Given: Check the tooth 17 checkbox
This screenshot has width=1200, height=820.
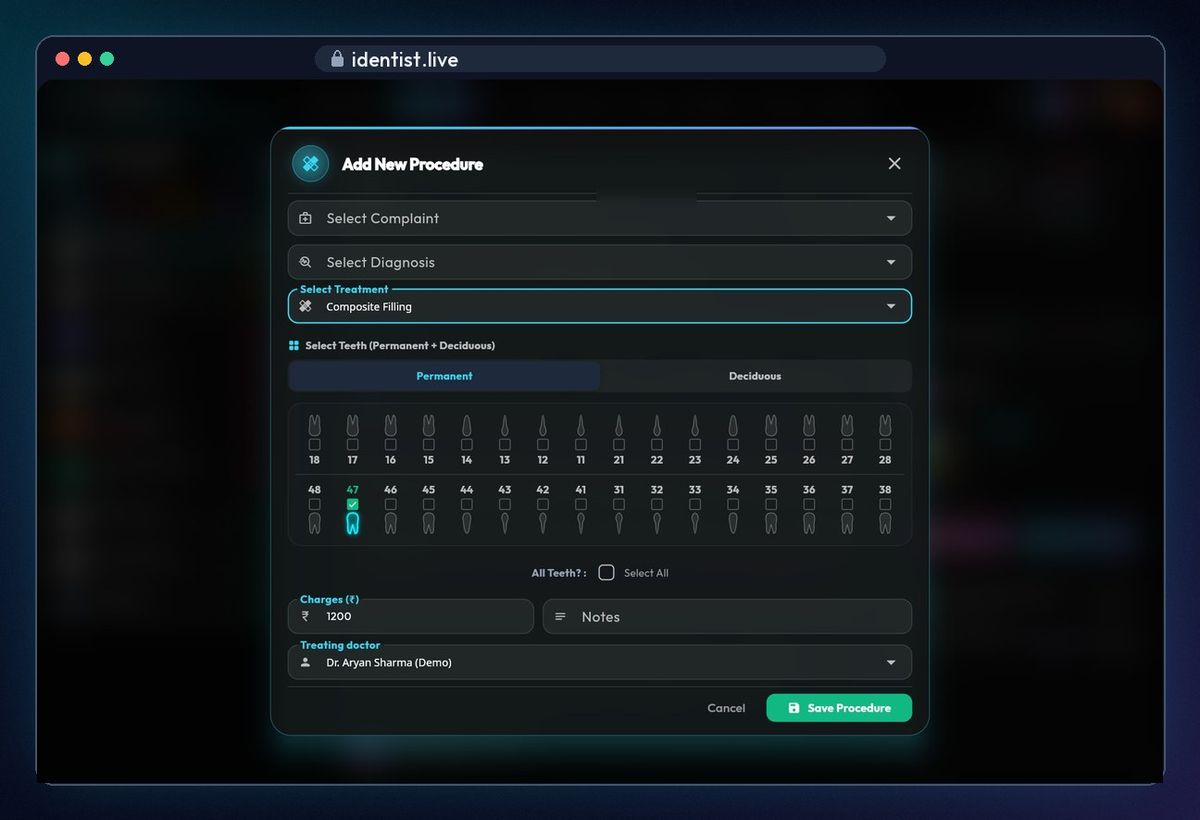Looking at the screenshot, I should coord(353,444).
